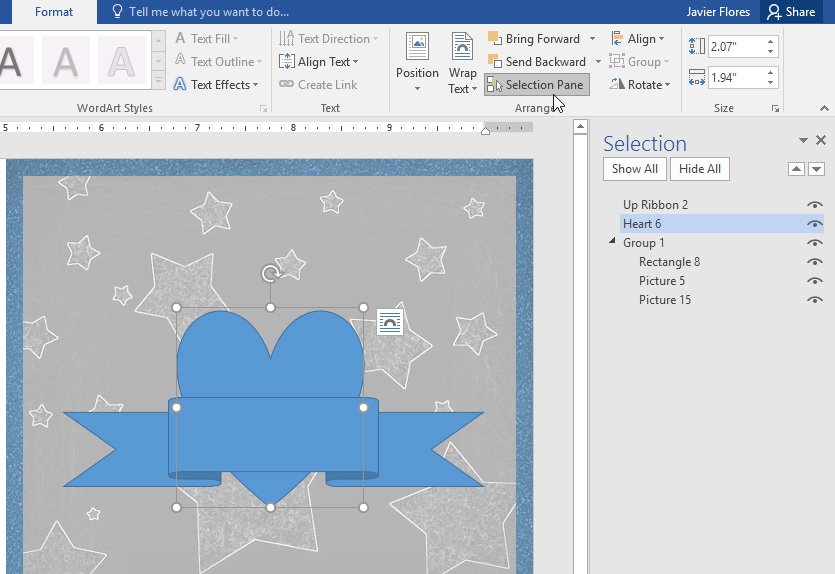This screenshot has height=574, width=835.
Task: Open the Text Effects dropdown
Action: tap(217, 85)
